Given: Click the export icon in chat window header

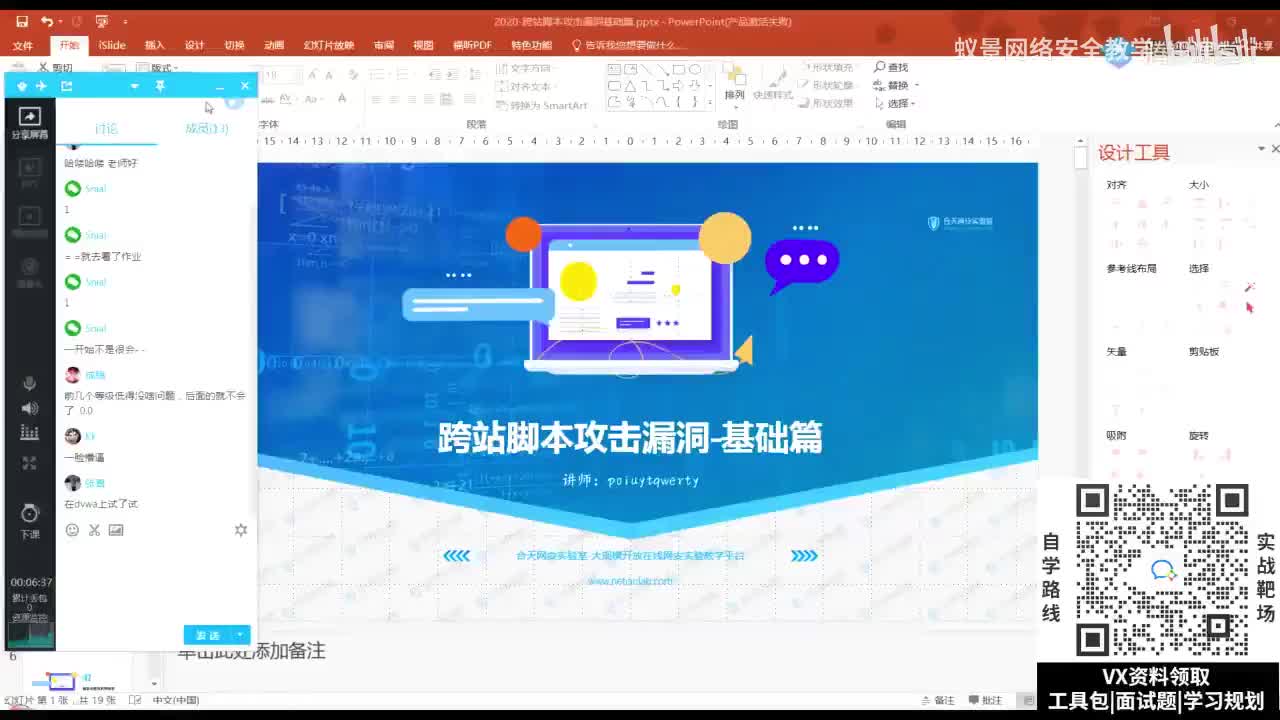Looking at the screenshot, I should point(67,86).
